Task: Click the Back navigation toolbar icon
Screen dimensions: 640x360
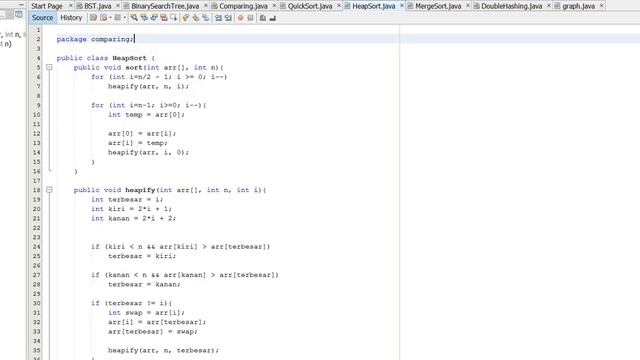Action: pos(103,18)
